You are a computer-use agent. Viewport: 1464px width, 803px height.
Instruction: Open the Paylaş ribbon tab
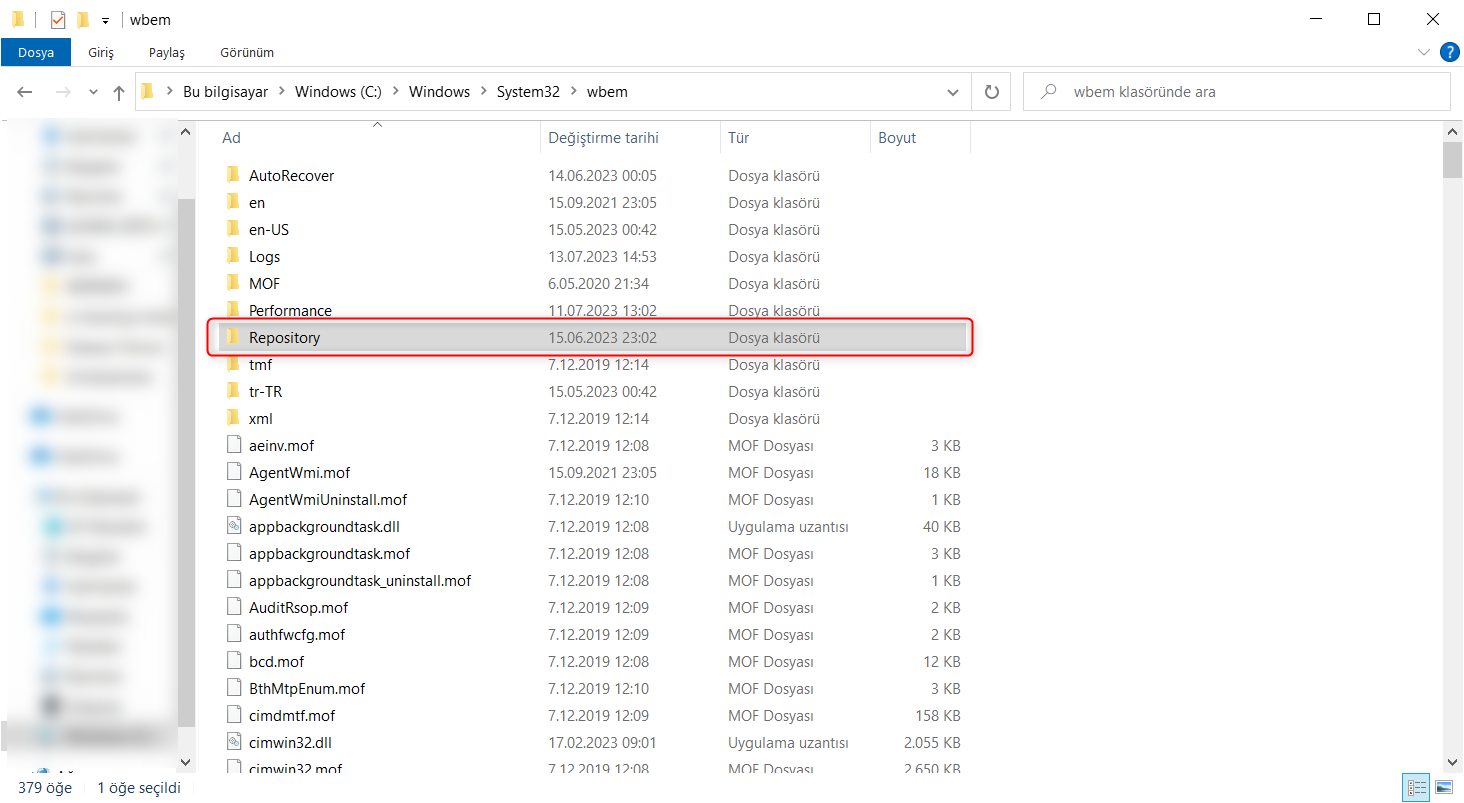click(167, 52)
